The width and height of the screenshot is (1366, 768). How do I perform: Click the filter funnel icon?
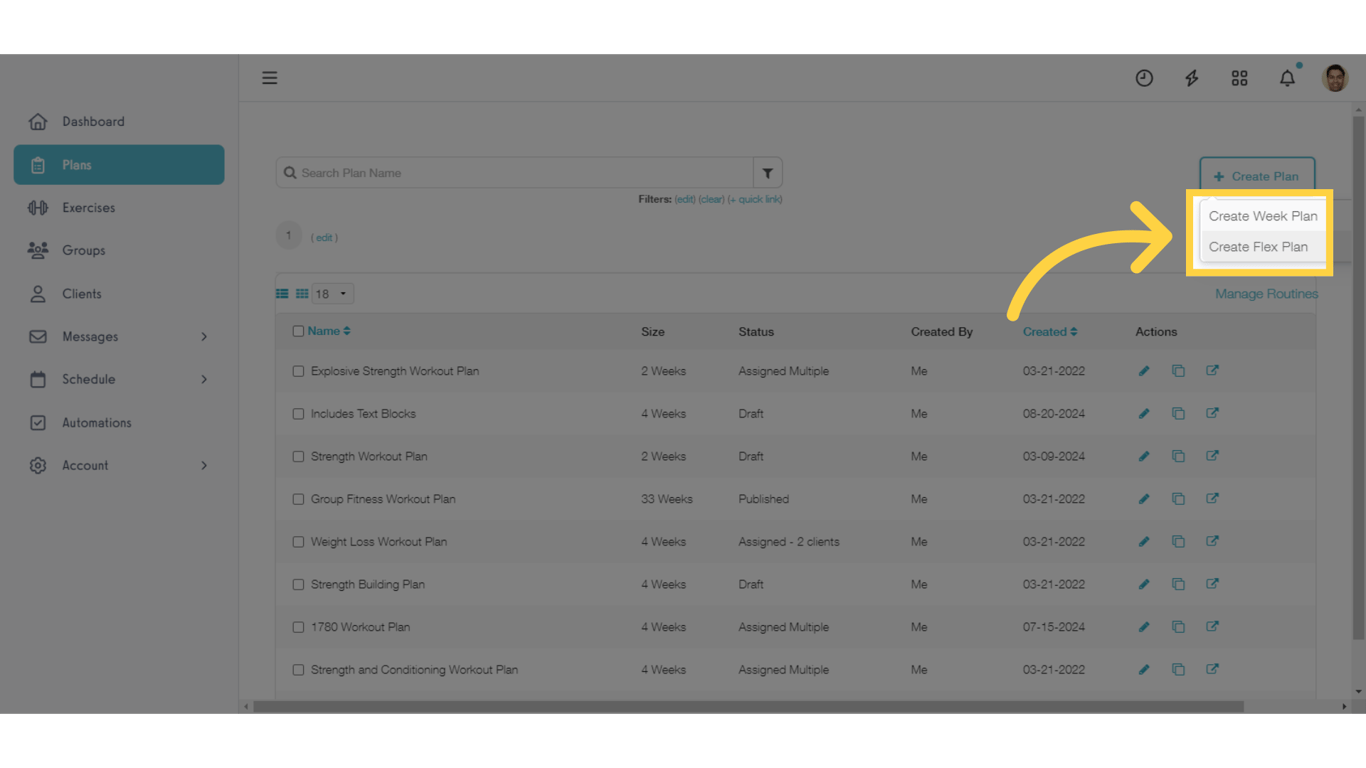[767, 173]
